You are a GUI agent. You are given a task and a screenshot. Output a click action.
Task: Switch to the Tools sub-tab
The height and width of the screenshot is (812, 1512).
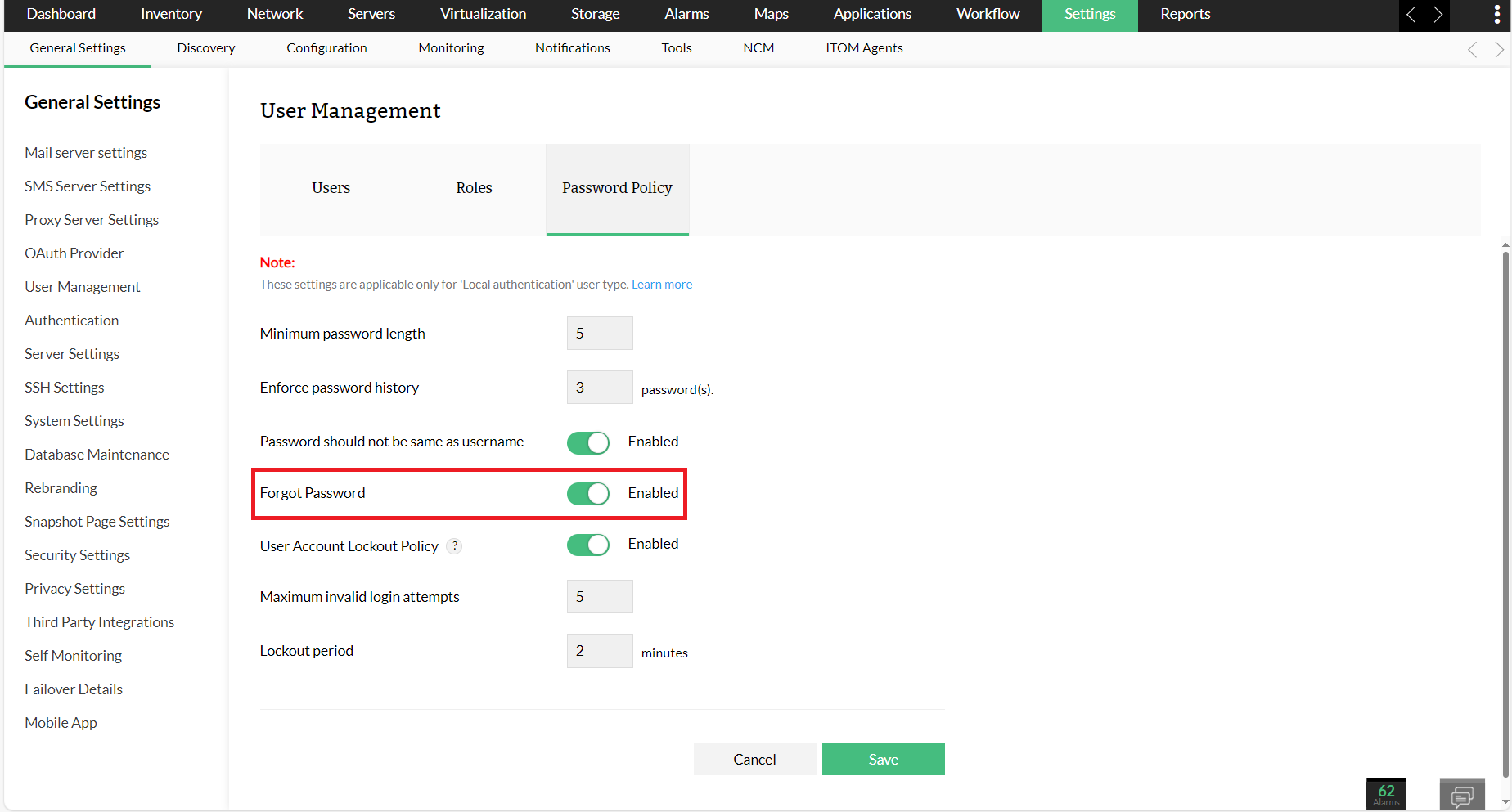677,48
